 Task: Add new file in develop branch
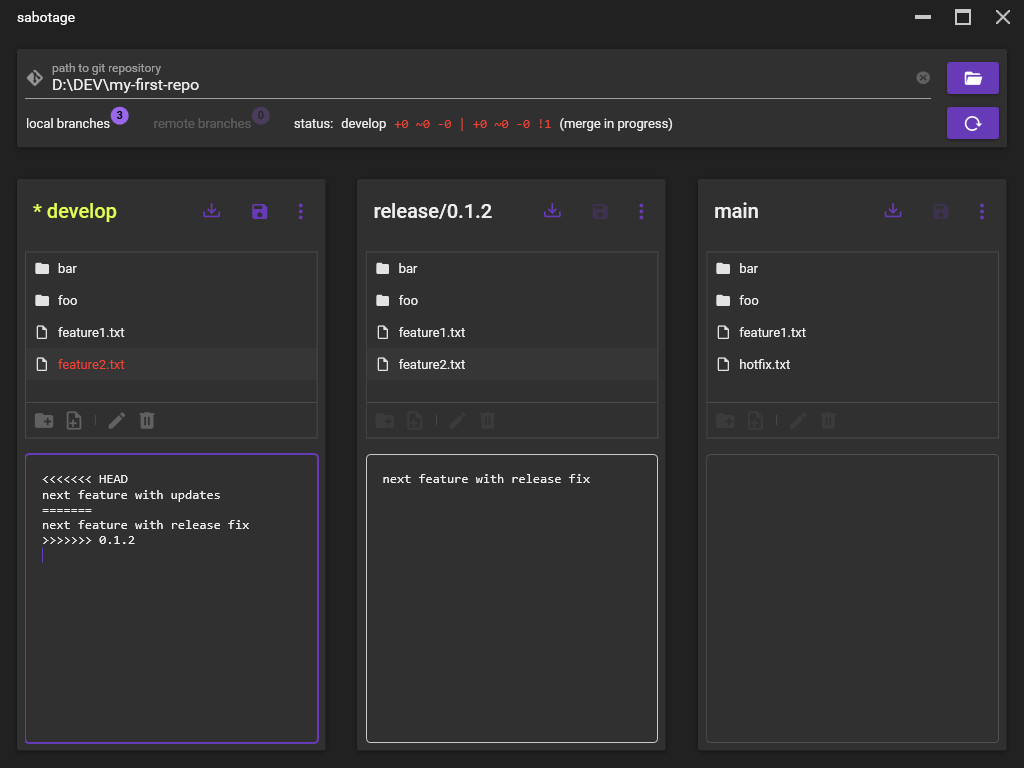tap(74, 421)
